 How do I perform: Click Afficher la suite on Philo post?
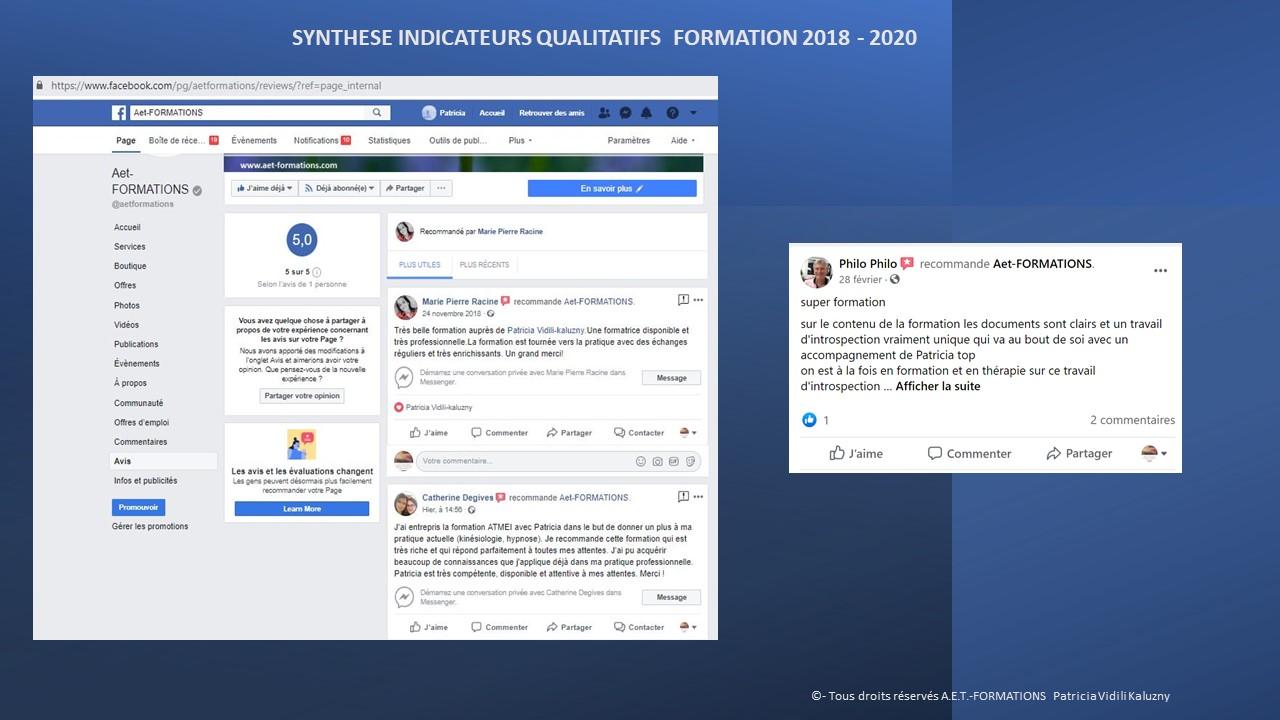[x=938, y=386]
